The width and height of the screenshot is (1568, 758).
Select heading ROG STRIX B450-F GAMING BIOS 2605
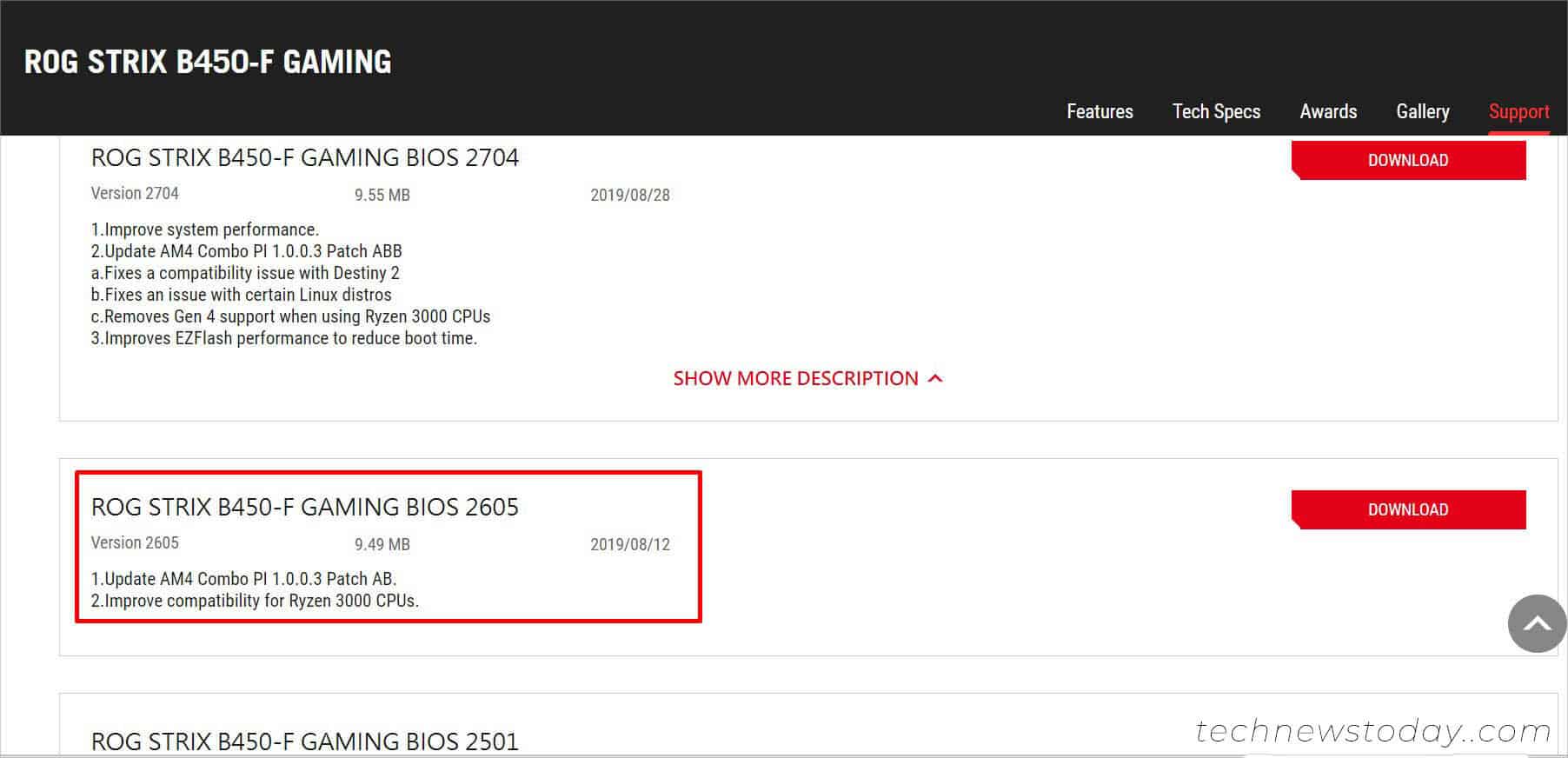(x=305, y=507)
